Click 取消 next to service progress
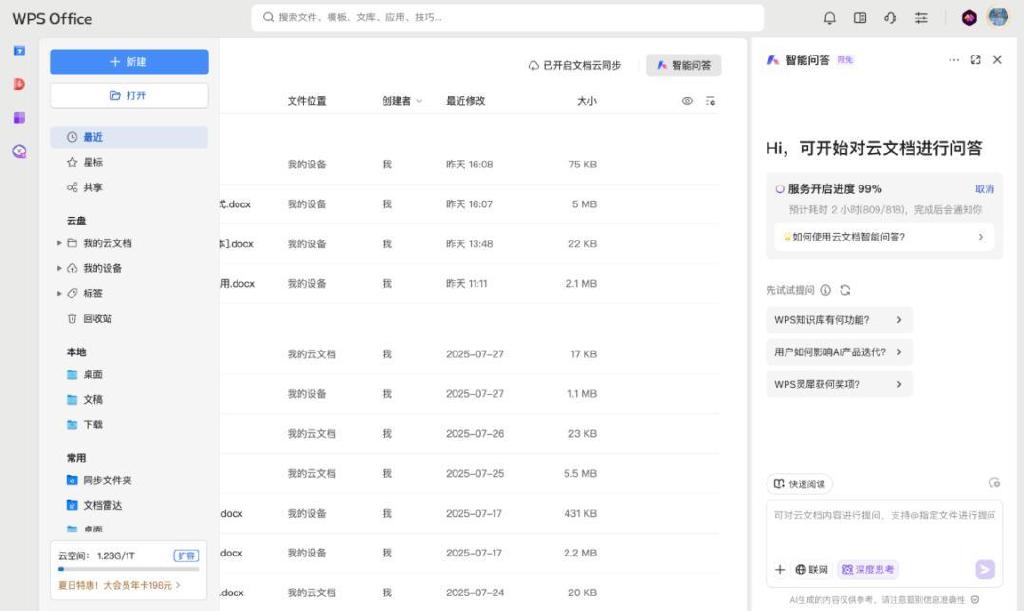This screenshot has width=1024, height=611. 984,189
